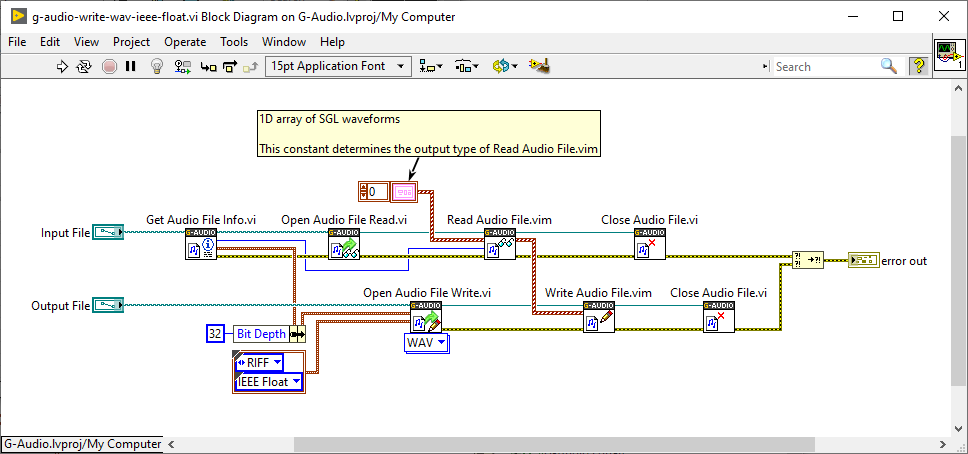Open the View menu
968x454 pixels.
[86, 42]
